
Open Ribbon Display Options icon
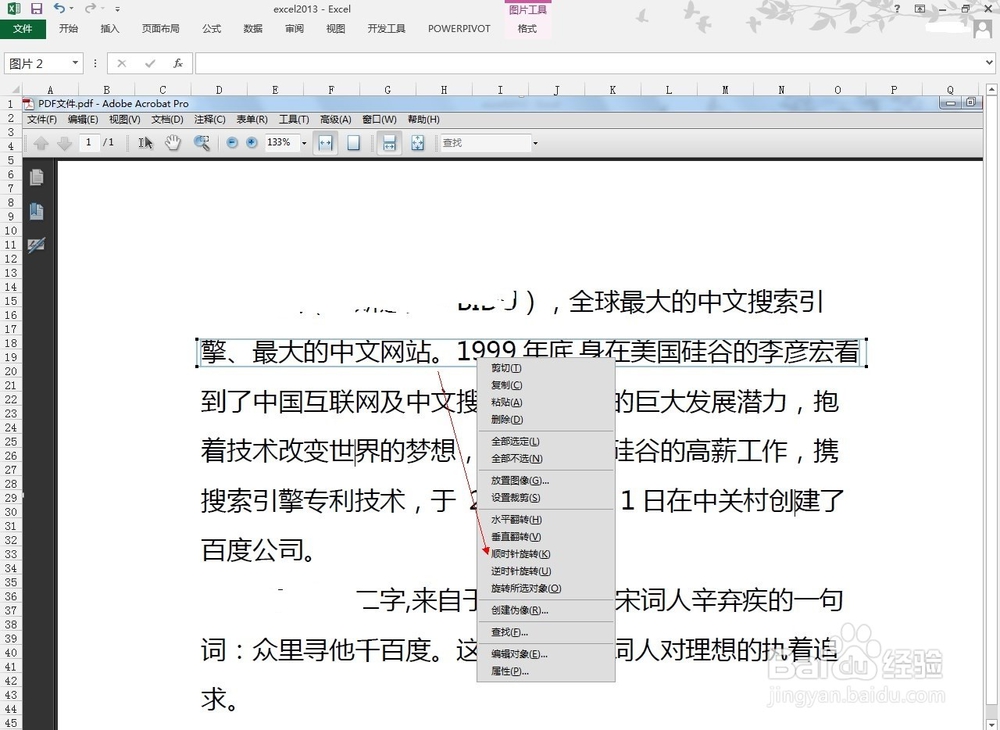920,8
